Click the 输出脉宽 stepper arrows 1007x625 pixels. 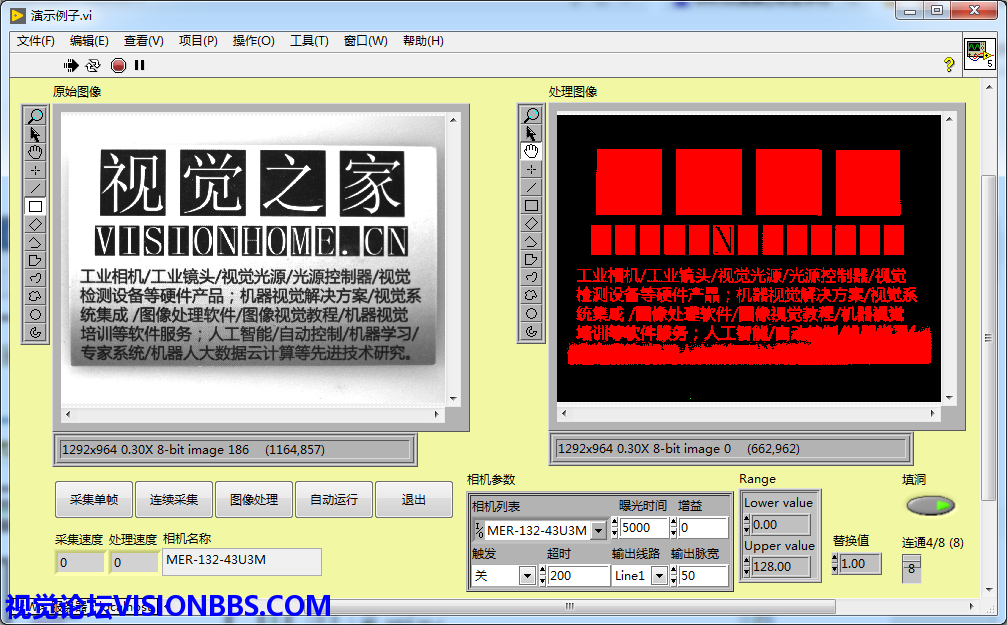674,576
